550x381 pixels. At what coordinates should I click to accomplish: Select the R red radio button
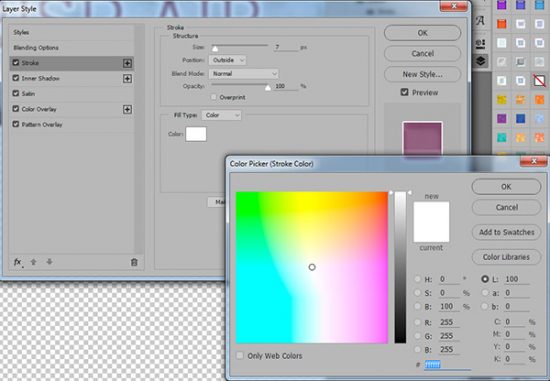point(417,322)
